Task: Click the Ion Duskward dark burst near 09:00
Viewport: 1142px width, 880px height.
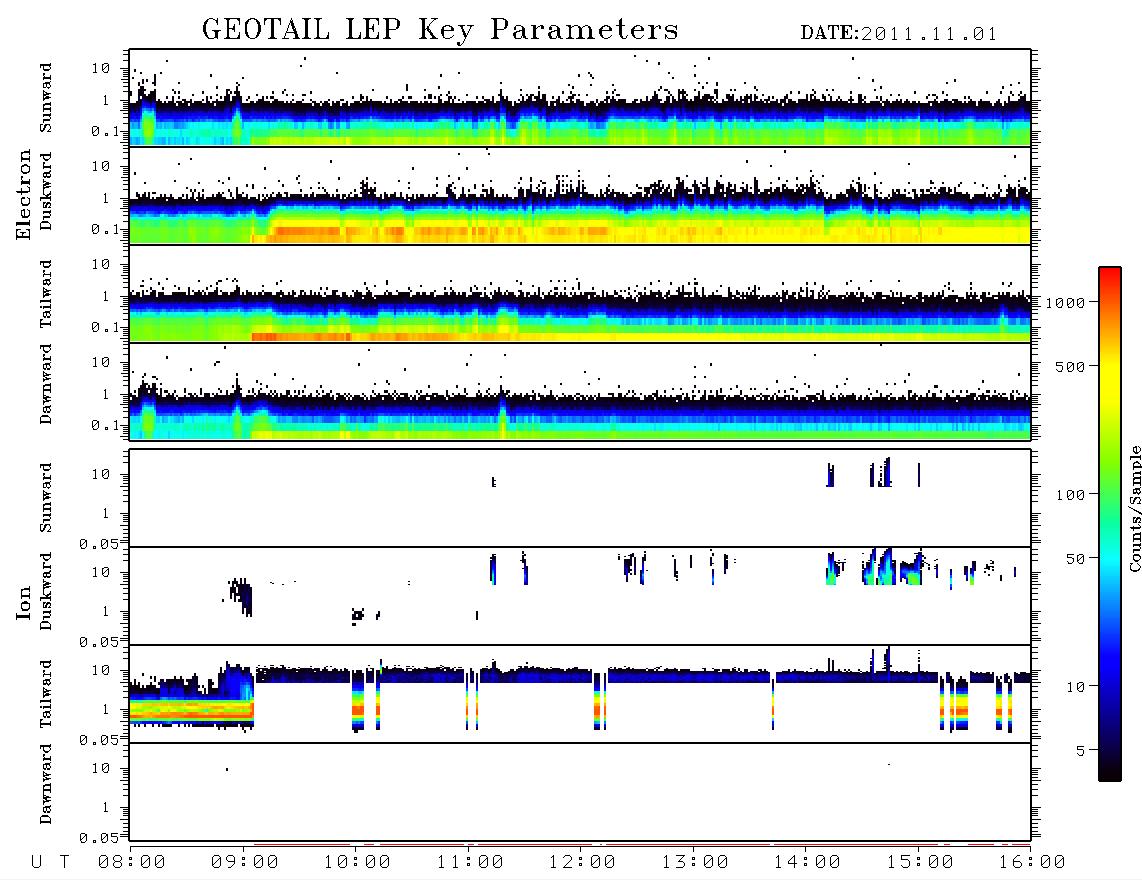Action: tap(241, 596)
